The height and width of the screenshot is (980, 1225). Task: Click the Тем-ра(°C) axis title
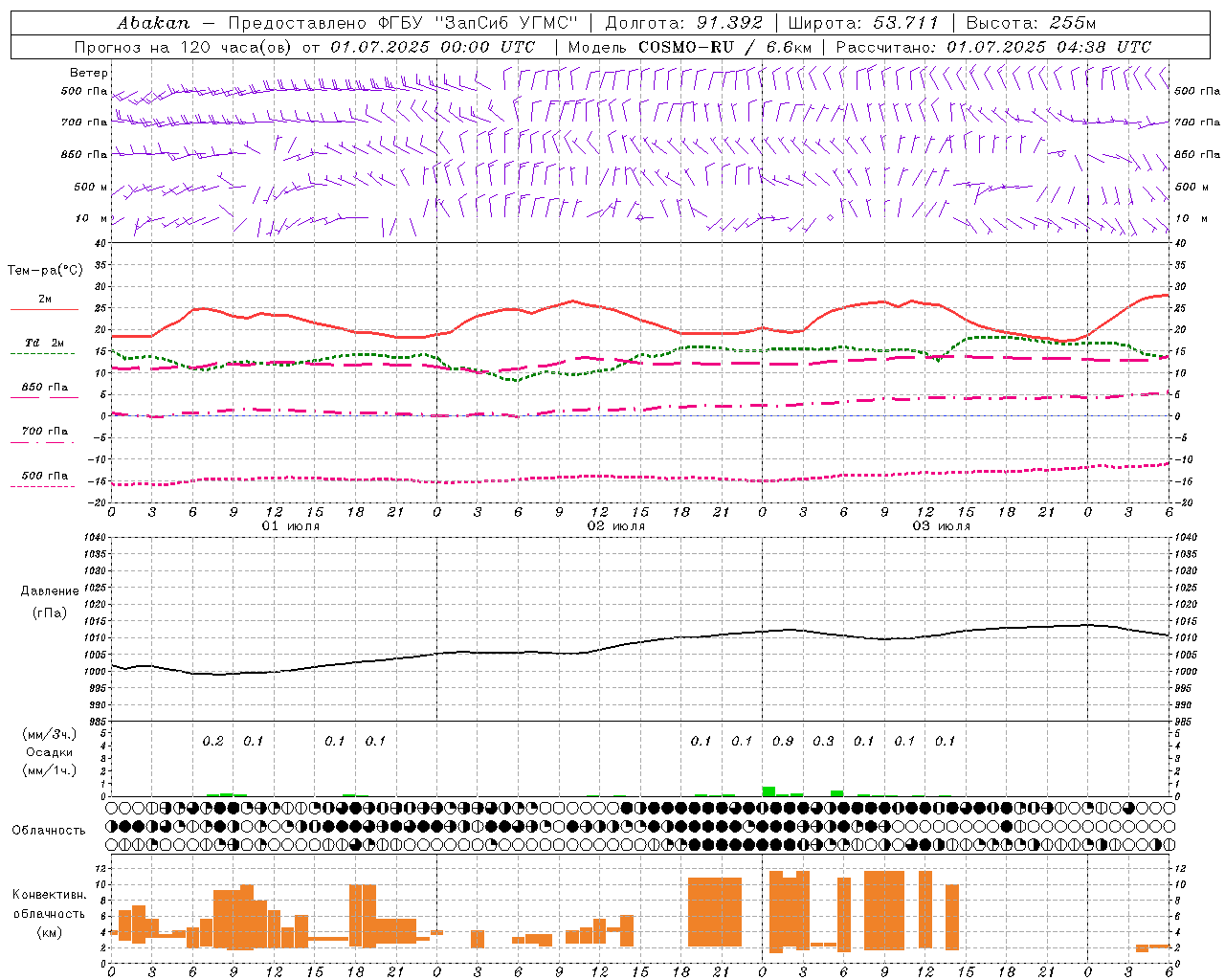(x=45, y=271)
